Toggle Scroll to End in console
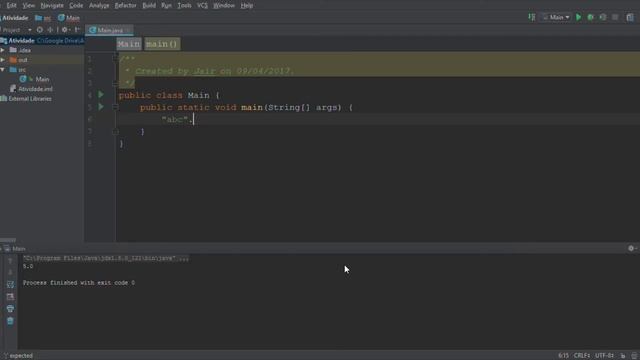Image resolution: width=640 pixels, height=360 pixels. 10,296
